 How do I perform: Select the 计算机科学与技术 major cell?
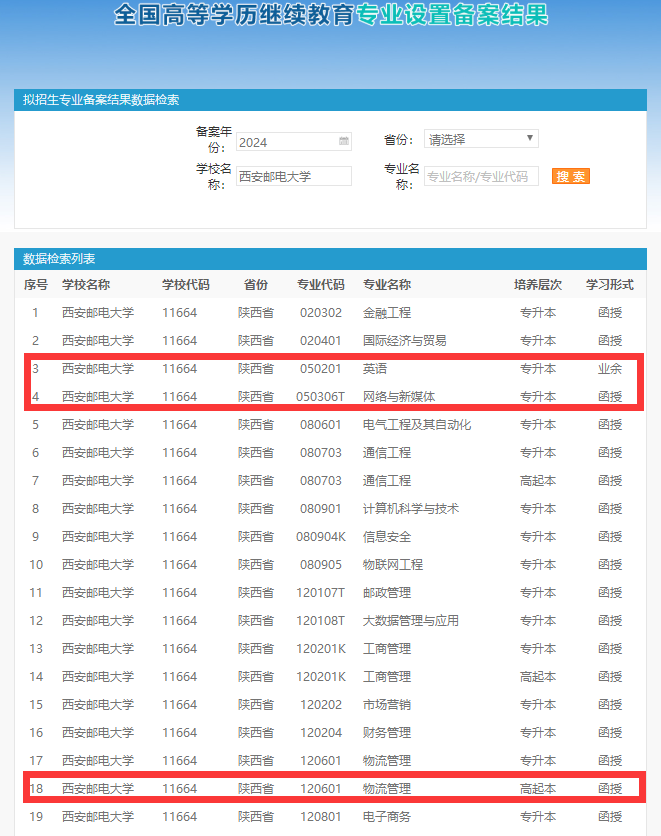tap(411, 509)
